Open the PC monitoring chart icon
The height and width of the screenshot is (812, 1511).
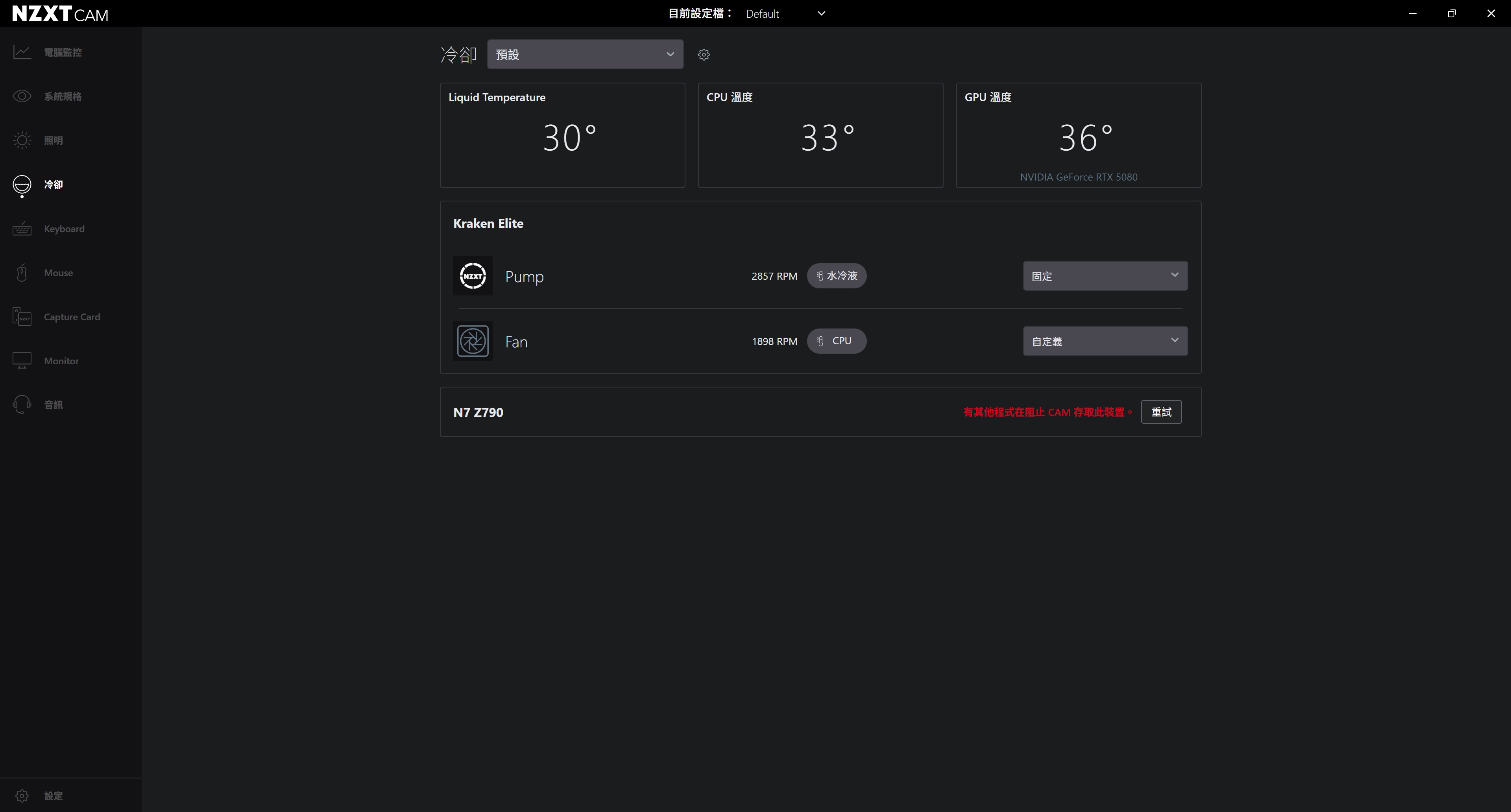tap(22, 52)
